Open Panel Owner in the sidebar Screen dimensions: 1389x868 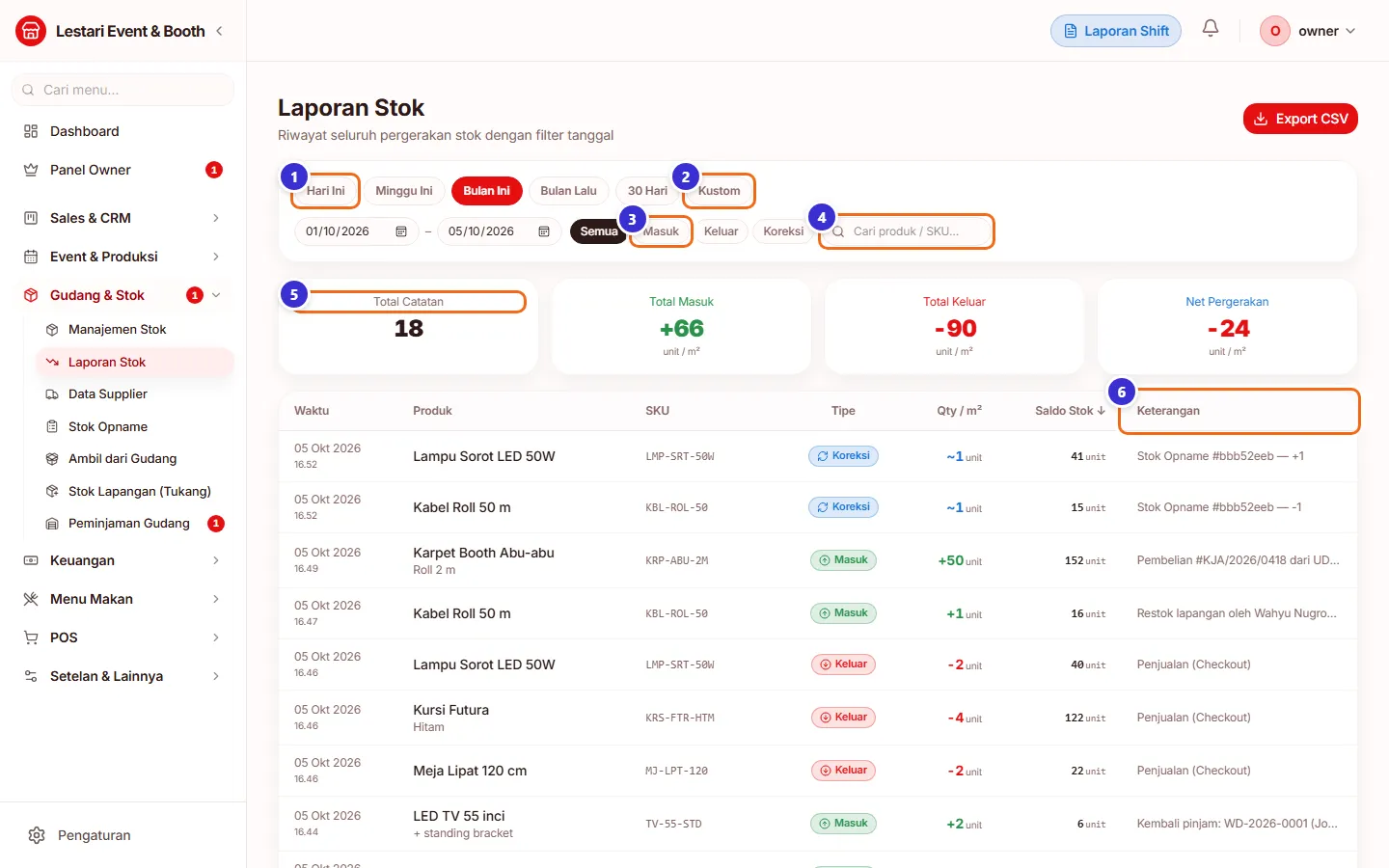pyautogui.click(x=123, y=170)
